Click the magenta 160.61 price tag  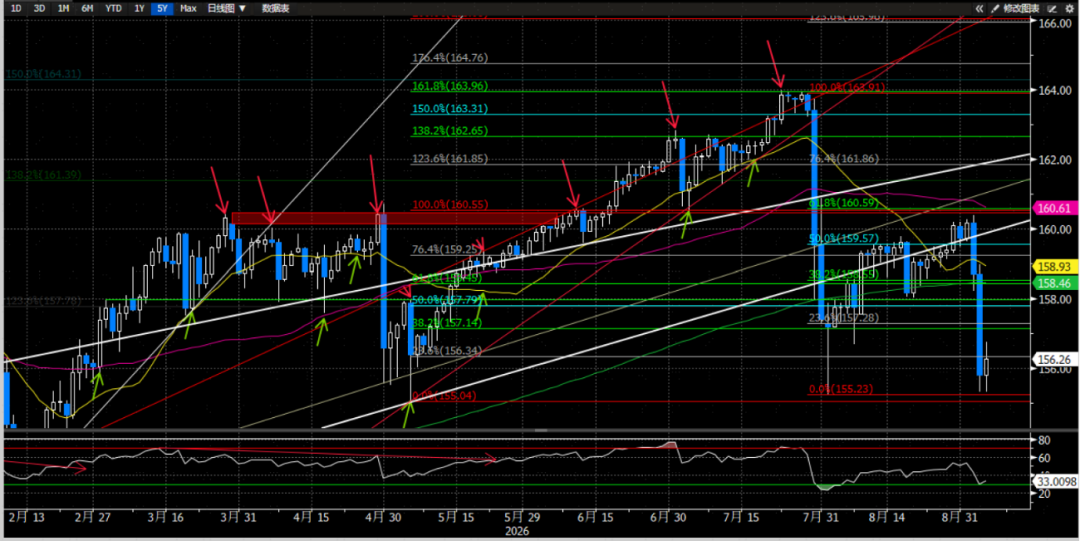pos(1053,207)
